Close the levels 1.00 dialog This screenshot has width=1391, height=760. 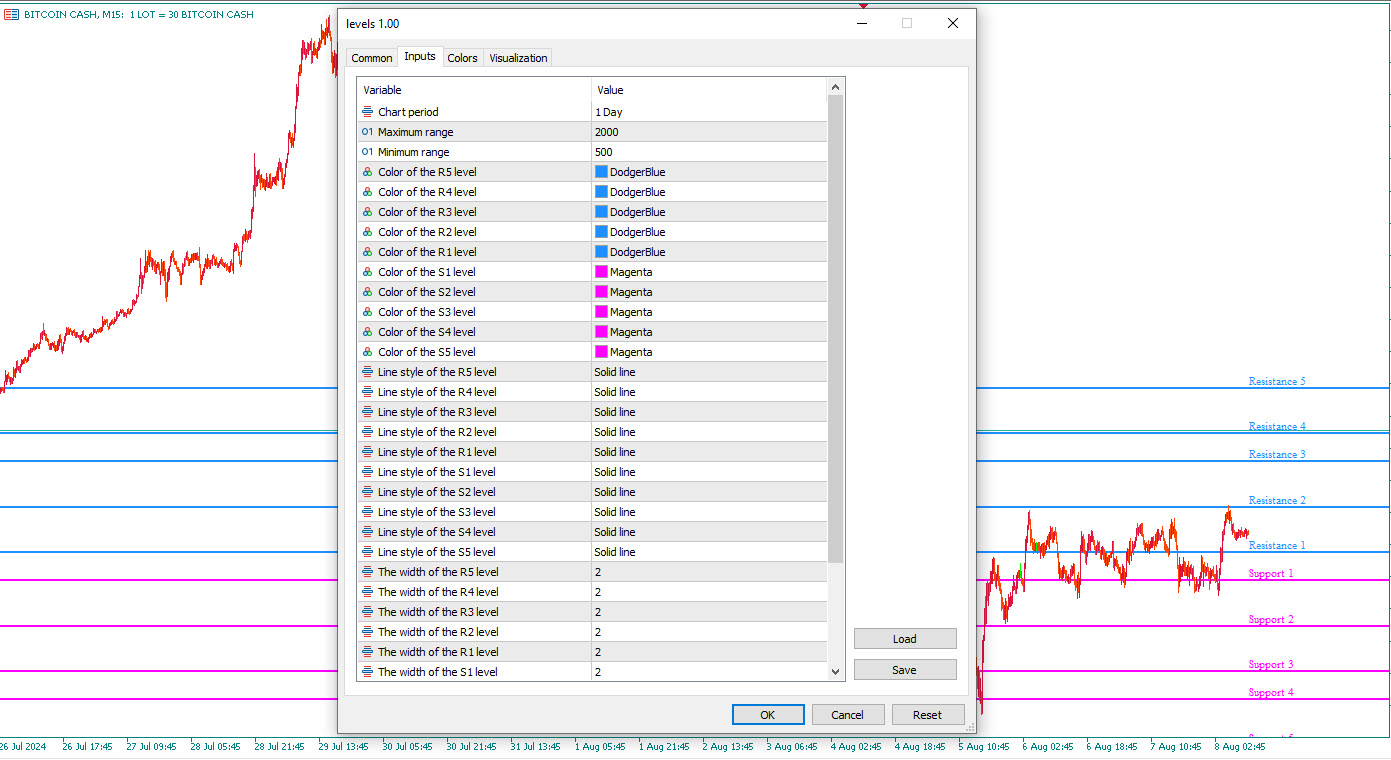point(952,23)
